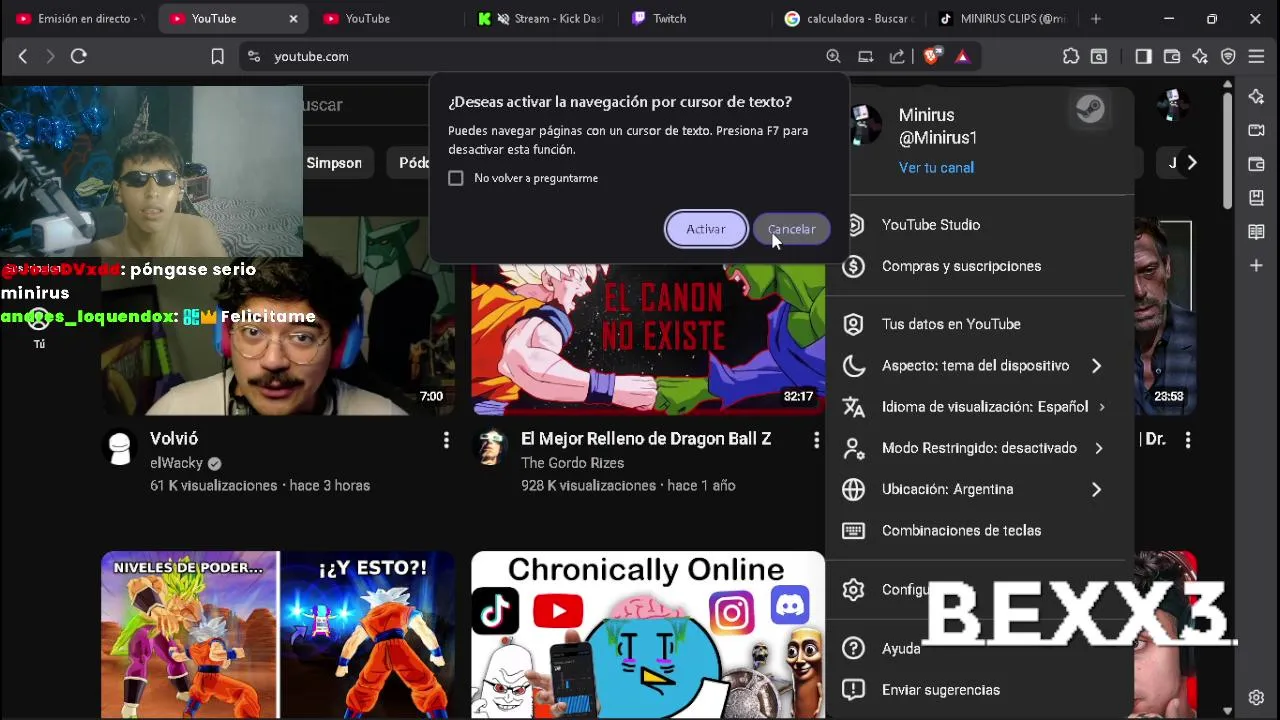Open site settings icon beside youtube.com
Screen dimensions: 1280x720
pos(254,57)
